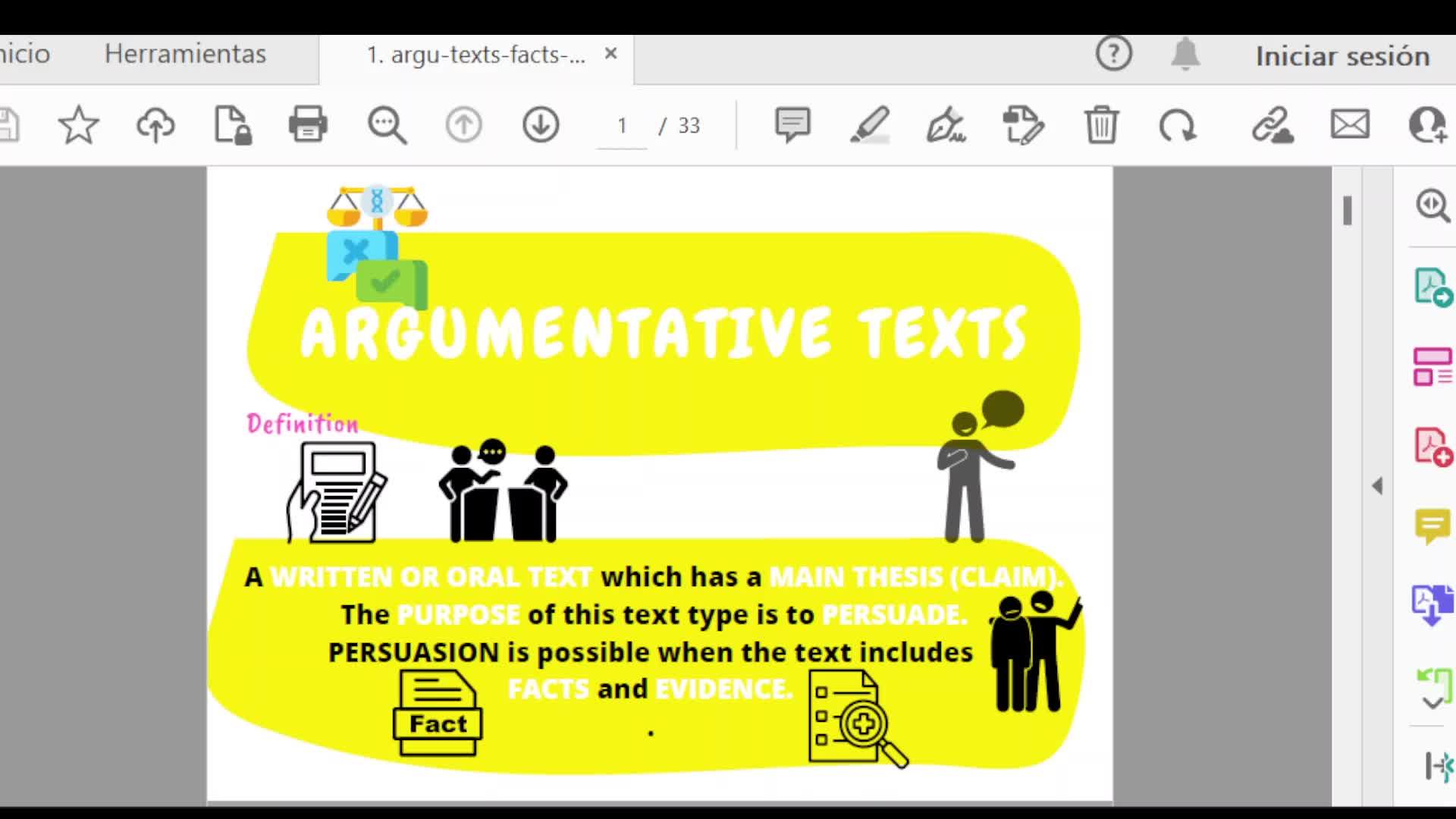Open the find text magnifier tool
1456x819 pixels.
click(x=387, y=125)
